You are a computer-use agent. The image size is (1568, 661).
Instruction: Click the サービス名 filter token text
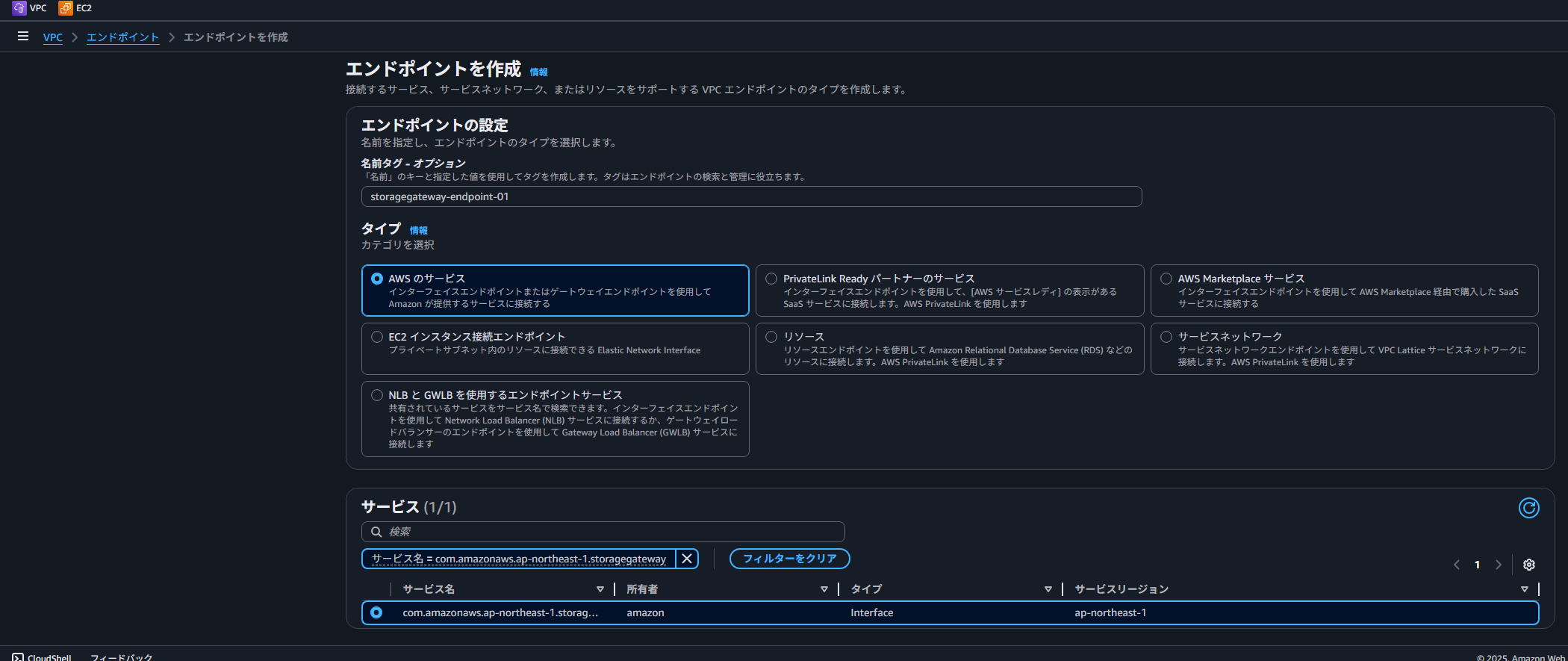click(518, 559)
